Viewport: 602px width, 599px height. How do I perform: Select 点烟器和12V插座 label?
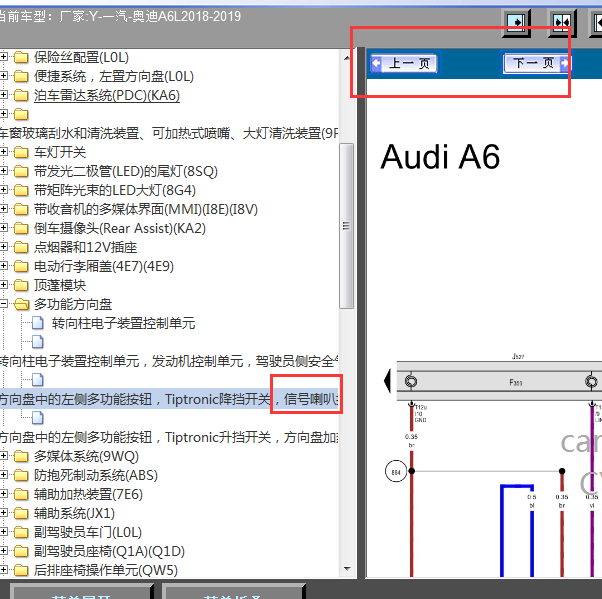85,247
